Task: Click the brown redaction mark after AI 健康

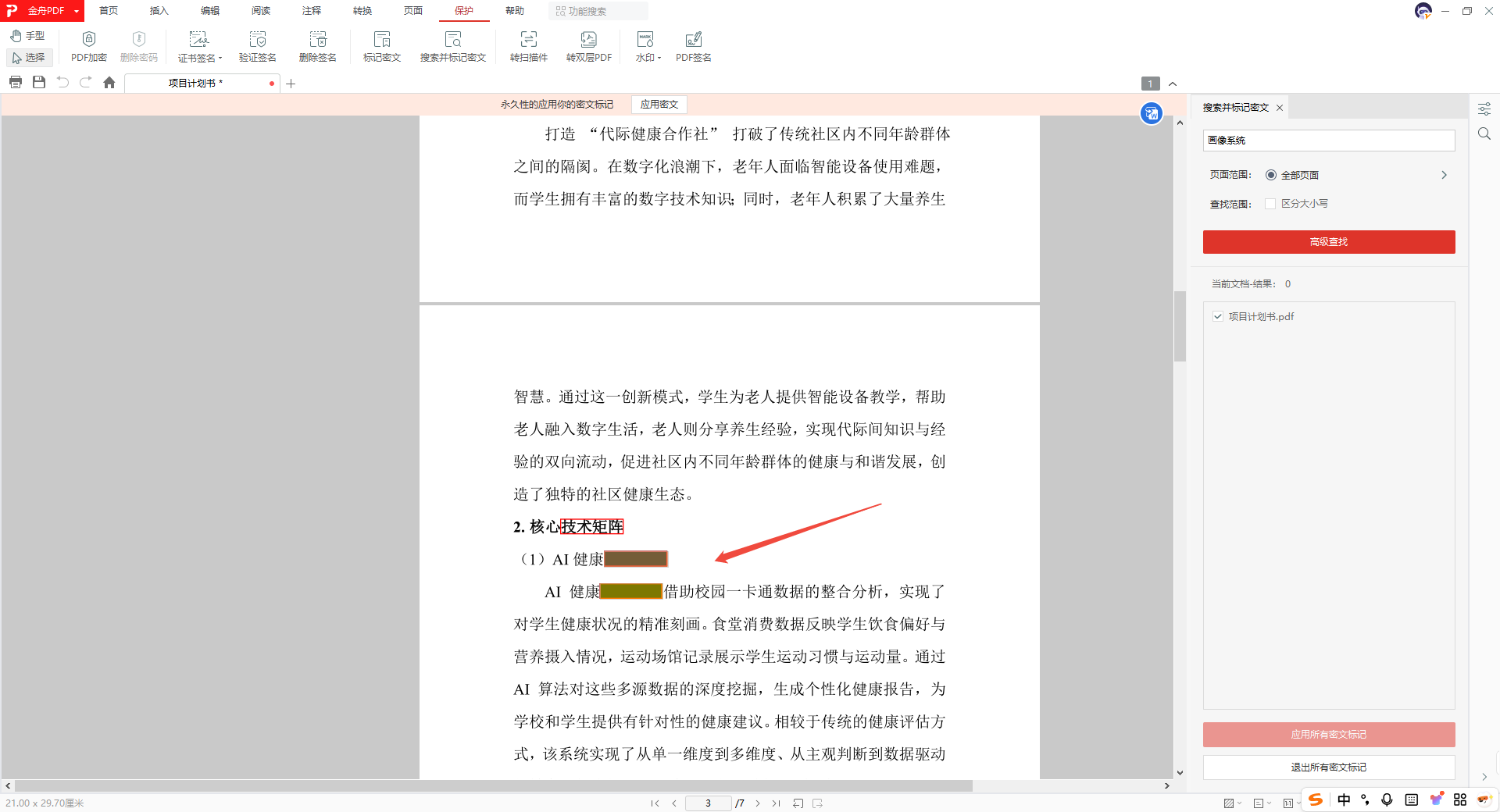Action: pos(636,559)
